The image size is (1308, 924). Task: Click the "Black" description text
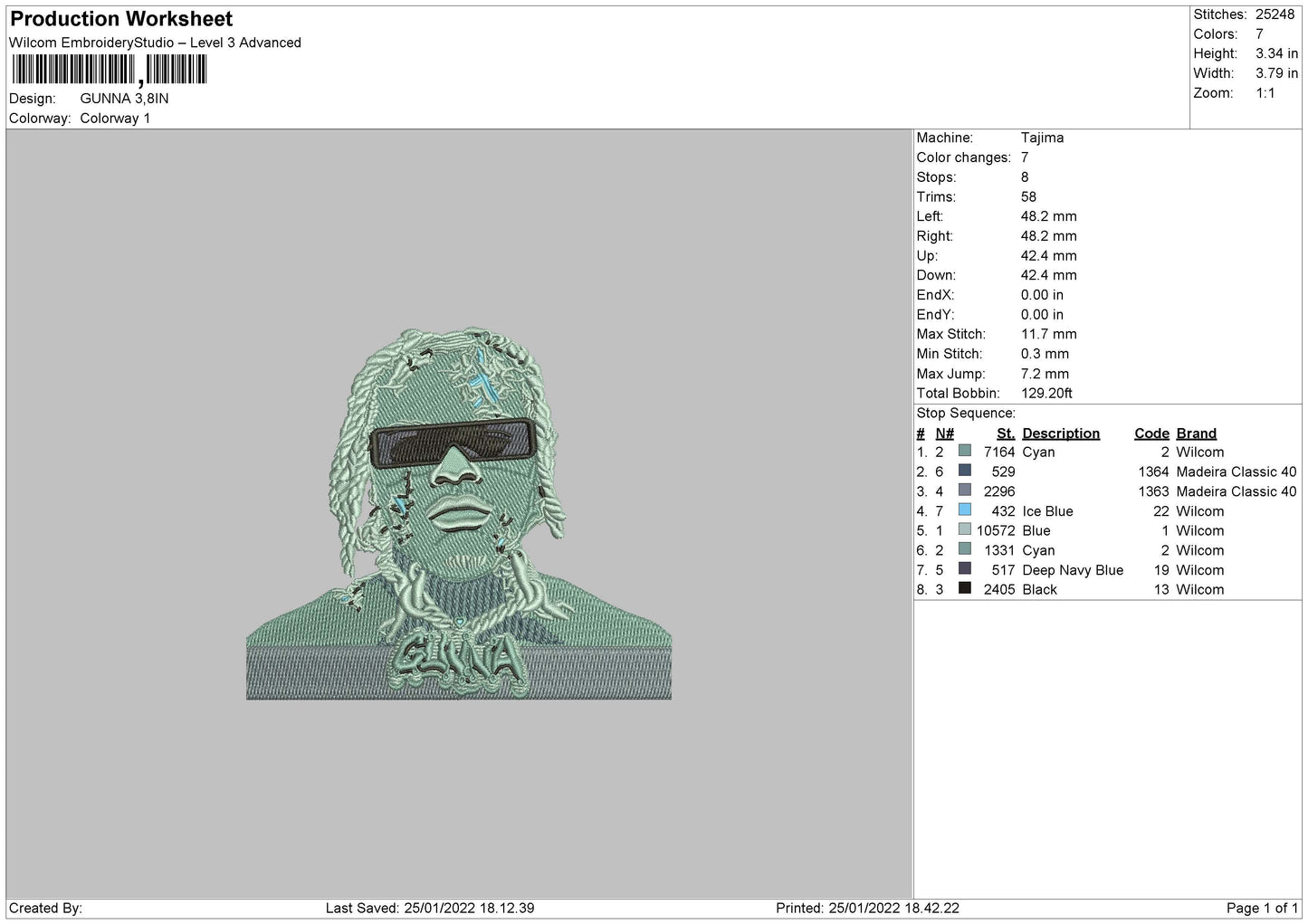[x=1039, y=589]
